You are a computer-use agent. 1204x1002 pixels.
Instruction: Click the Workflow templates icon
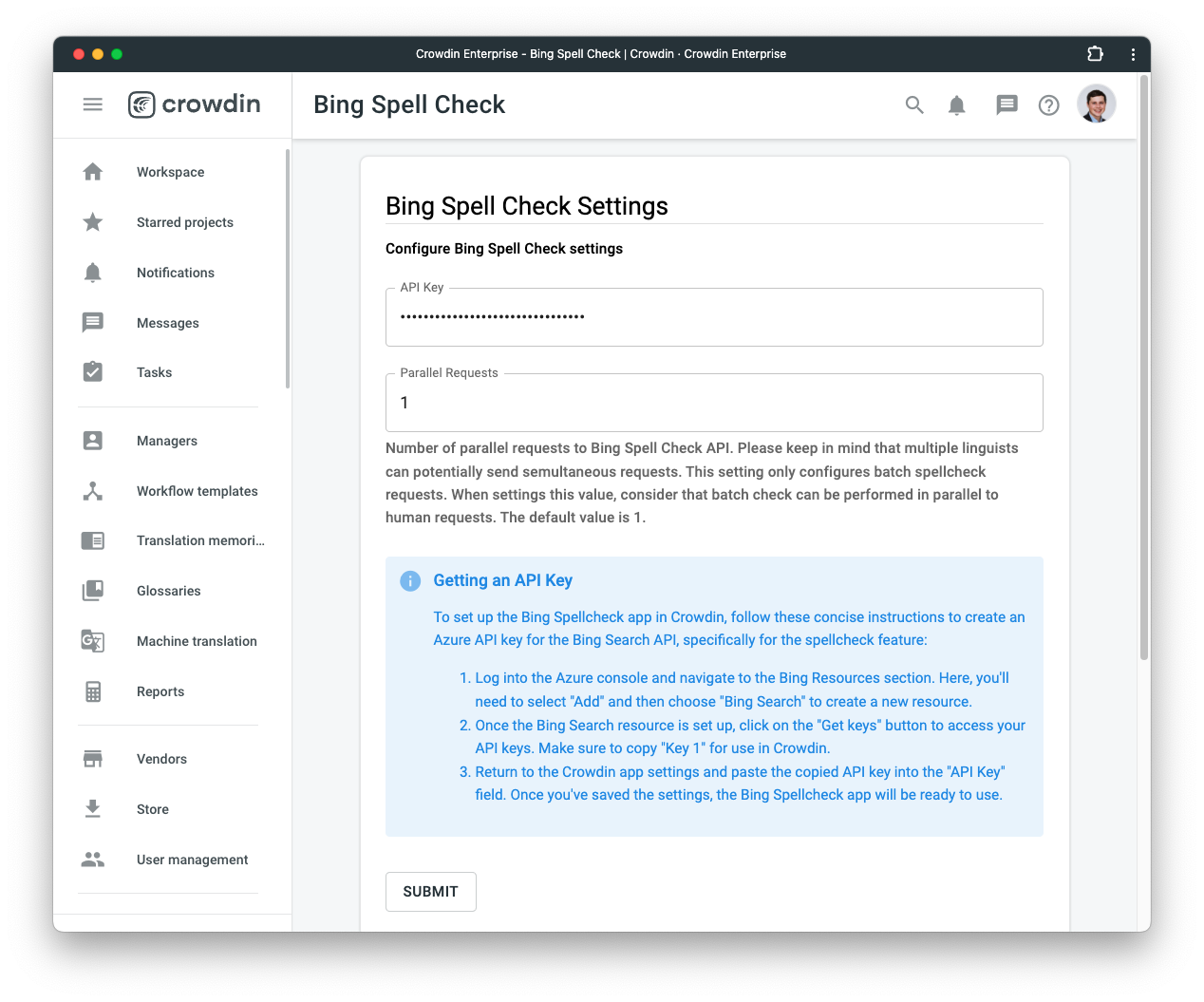coord(93,491)
